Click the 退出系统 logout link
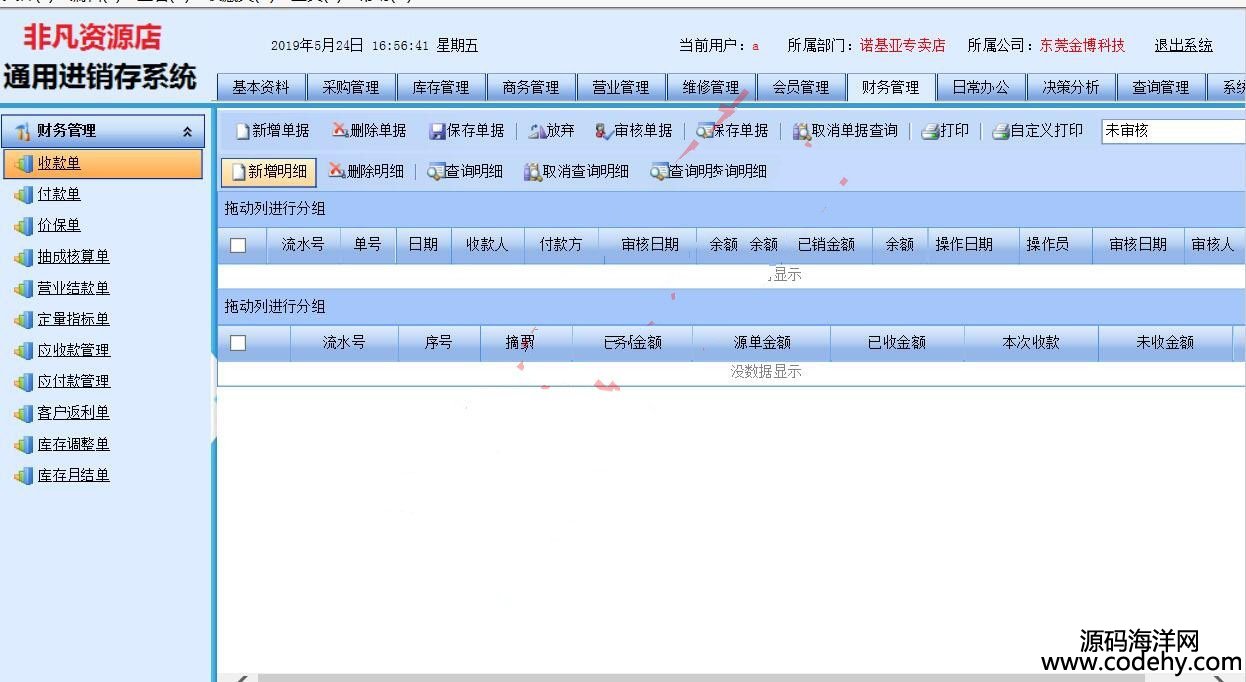 [1184, 45]
